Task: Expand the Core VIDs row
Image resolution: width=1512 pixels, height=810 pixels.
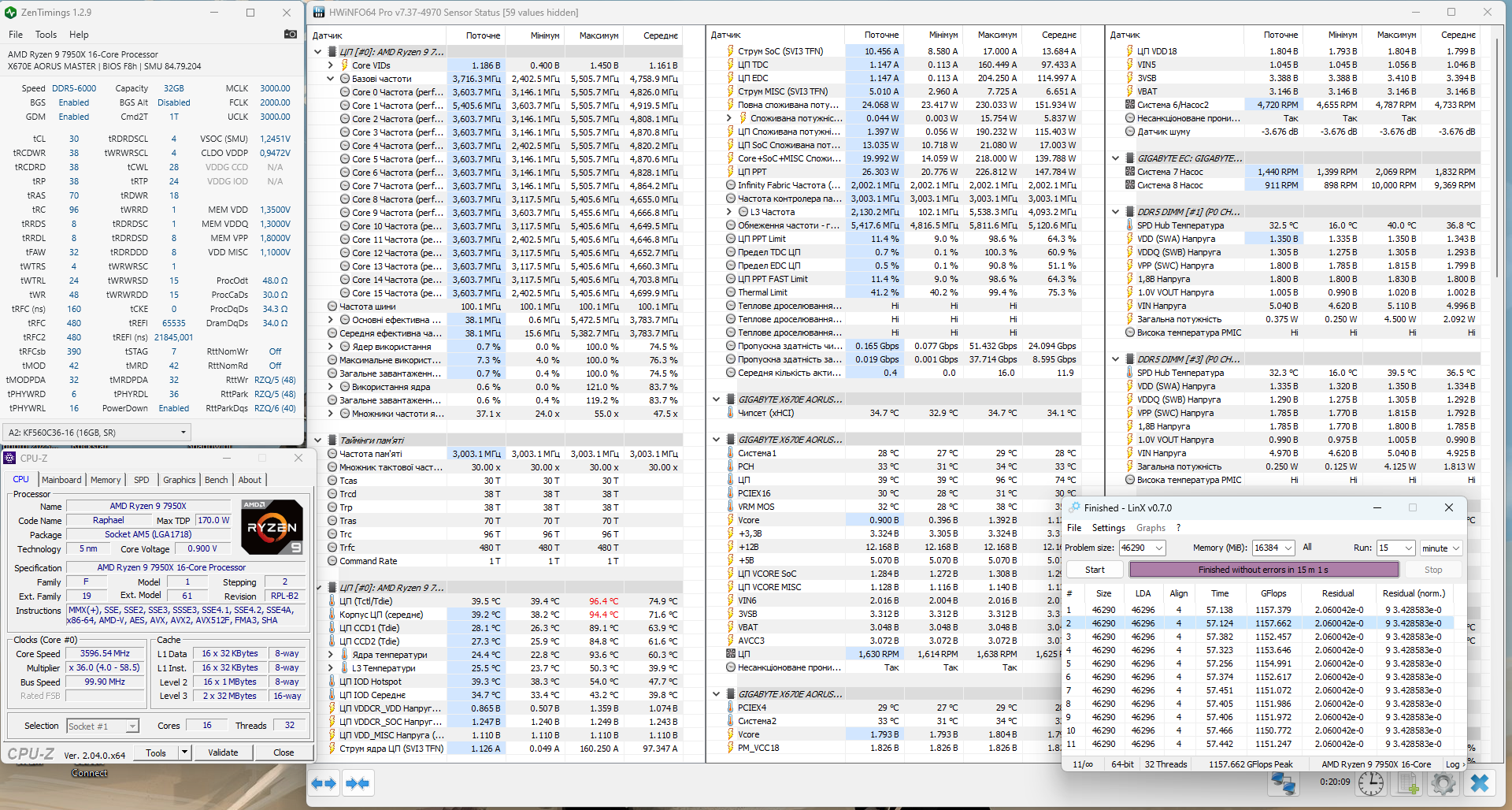Action: pyautogui.click(x=330, y=65)
